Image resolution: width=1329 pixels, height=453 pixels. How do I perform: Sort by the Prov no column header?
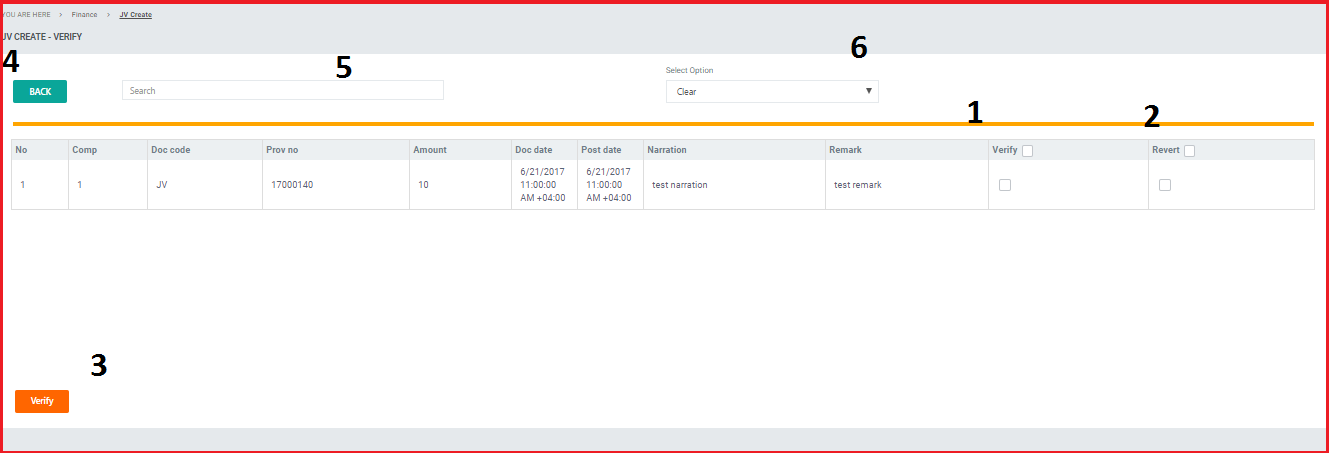(282, 150)
